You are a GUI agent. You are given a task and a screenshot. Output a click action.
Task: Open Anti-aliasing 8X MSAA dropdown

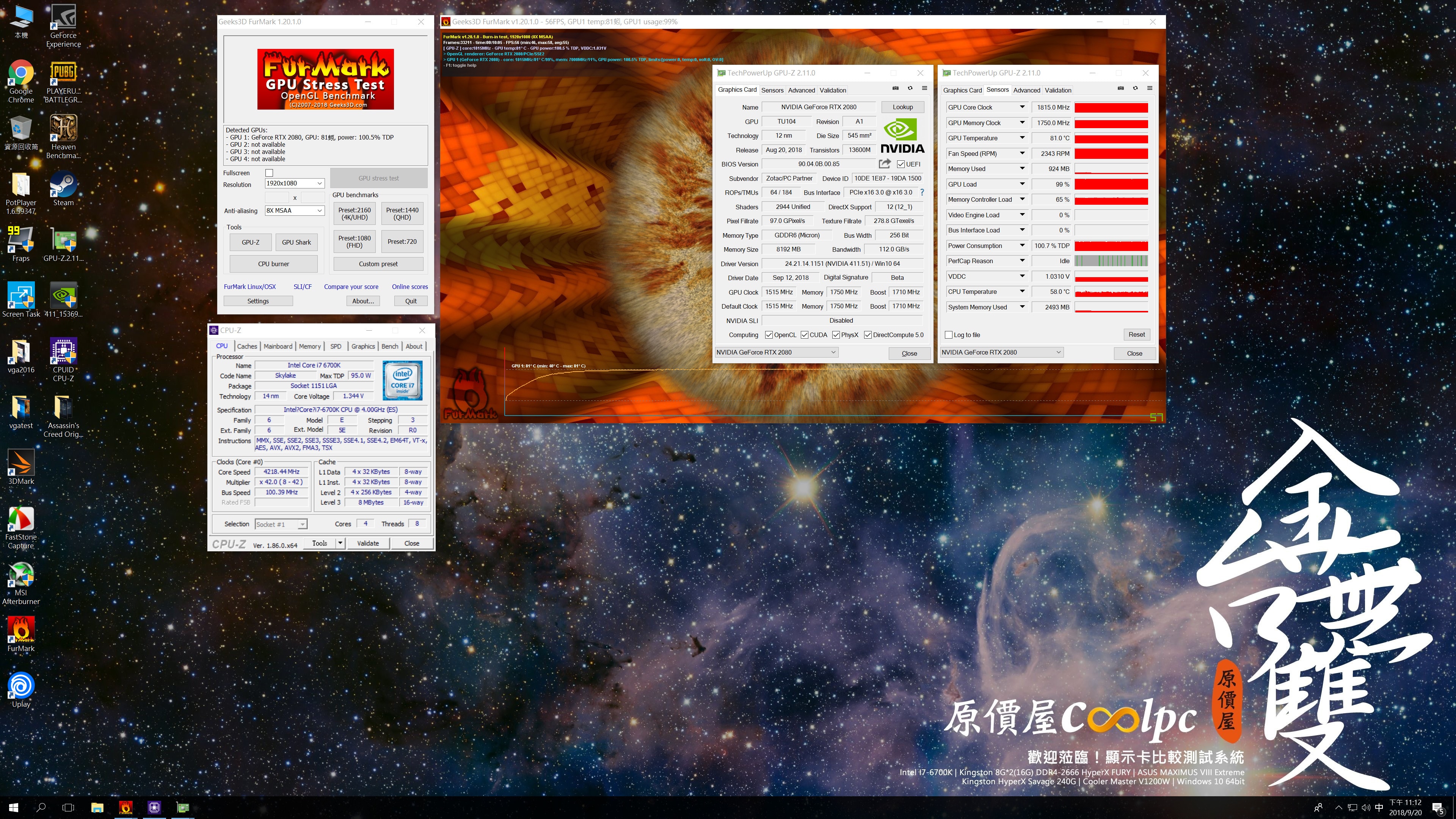coord(295,210)
